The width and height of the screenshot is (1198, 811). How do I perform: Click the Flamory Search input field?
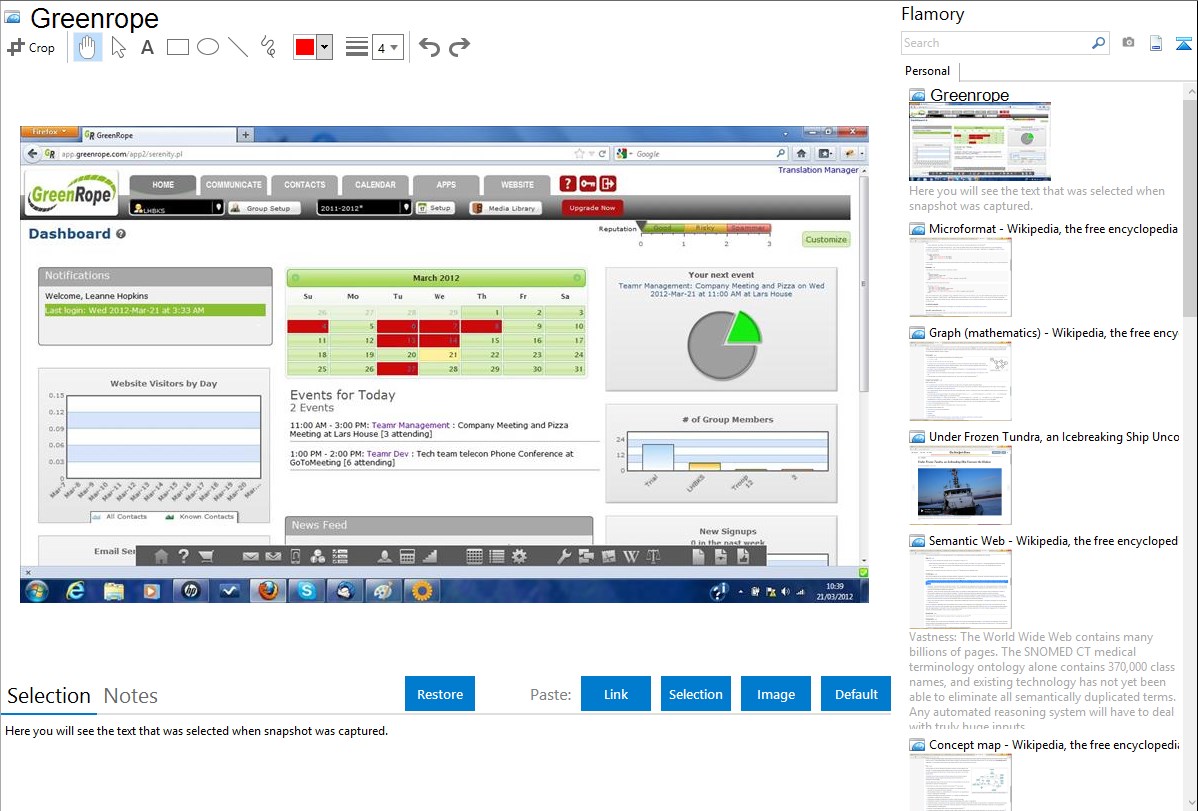click(995, 43)
